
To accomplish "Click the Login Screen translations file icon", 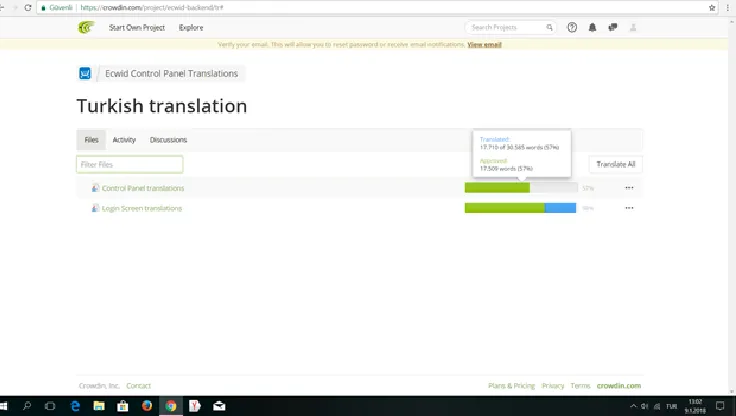I will (x=95, y=208).
